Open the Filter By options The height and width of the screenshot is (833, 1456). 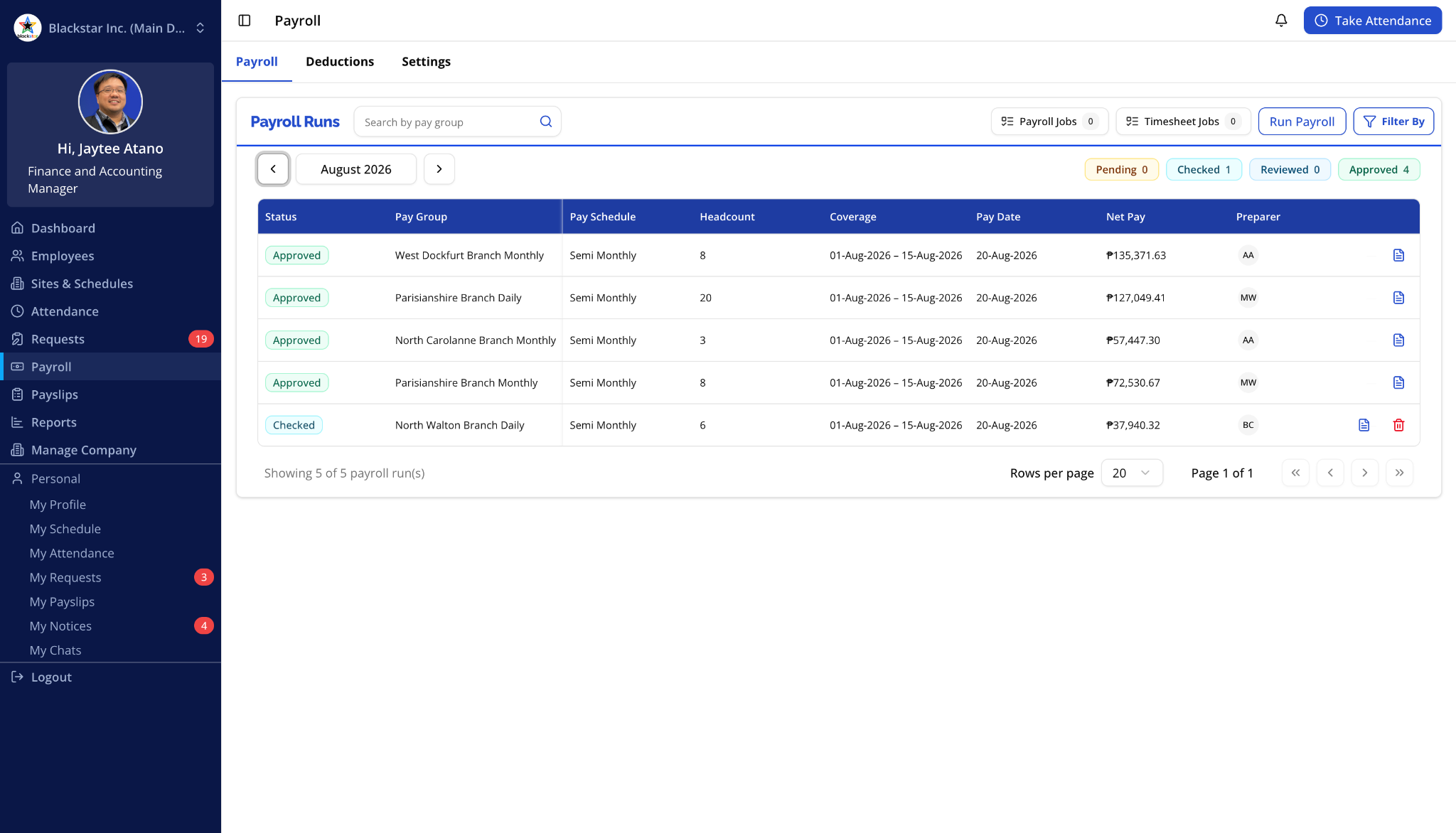tap(1393, 122)
